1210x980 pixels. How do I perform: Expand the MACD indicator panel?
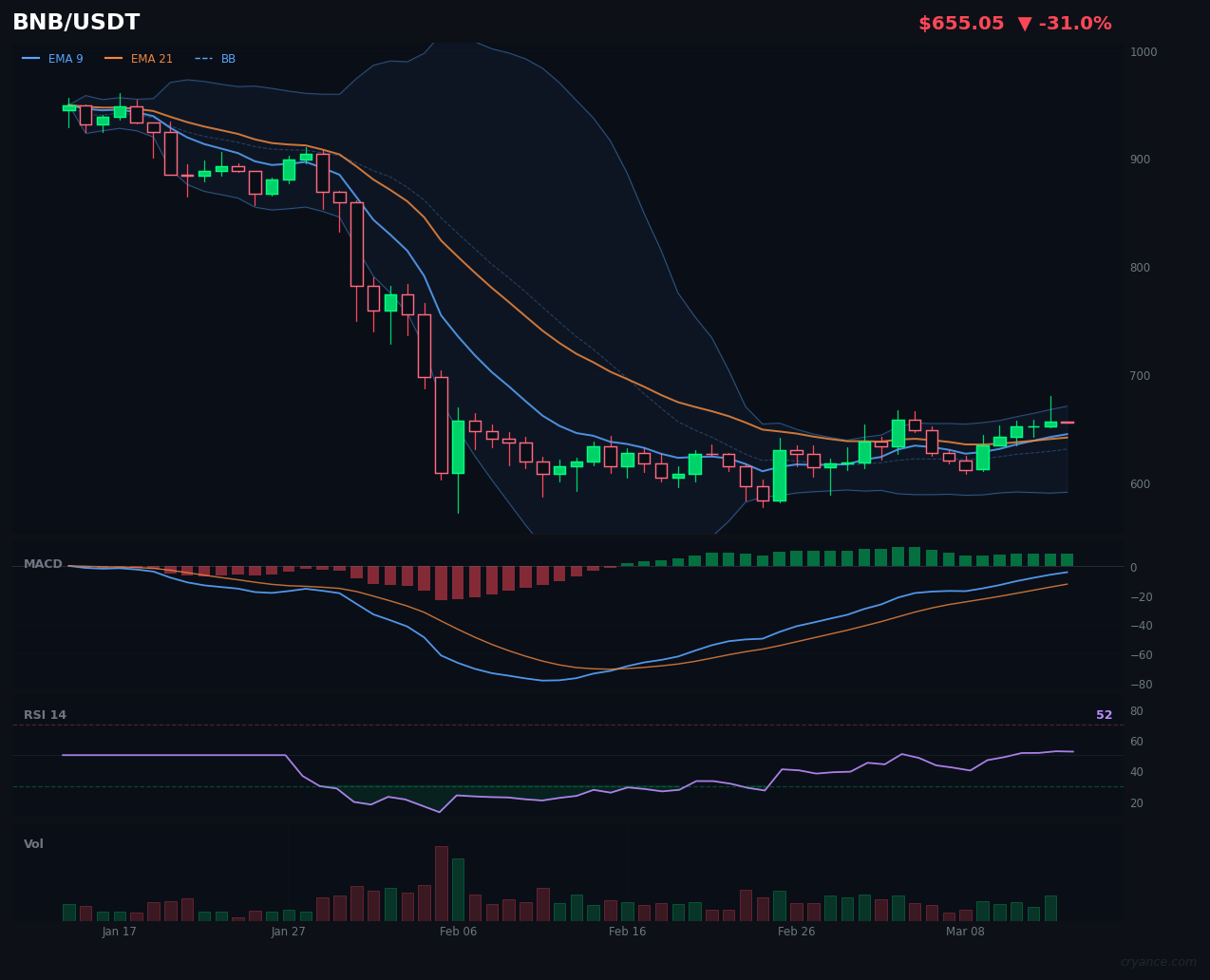[43, 563]
